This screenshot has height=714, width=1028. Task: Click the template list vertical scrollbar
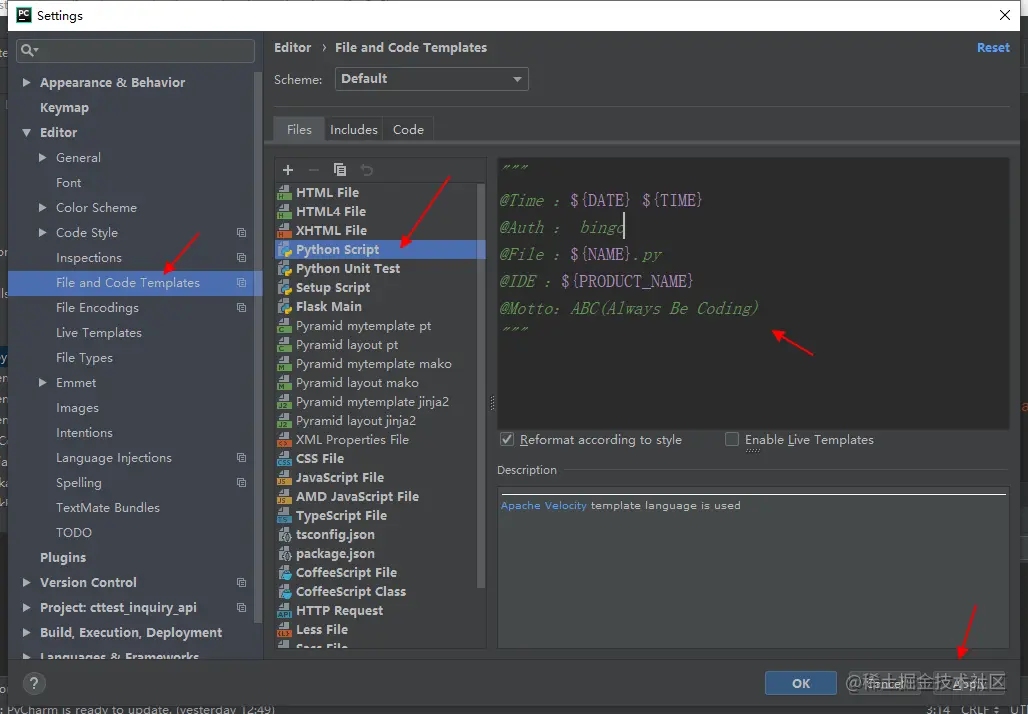(x=481, y=386)
